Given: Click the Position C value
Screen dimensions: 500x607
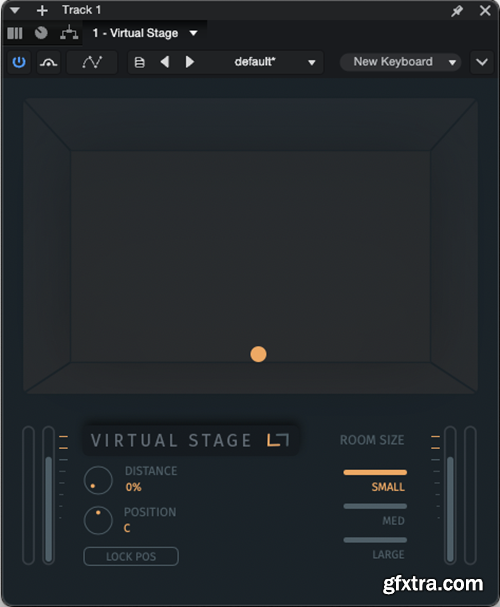Looking at the screenshot, I should 127,528.
